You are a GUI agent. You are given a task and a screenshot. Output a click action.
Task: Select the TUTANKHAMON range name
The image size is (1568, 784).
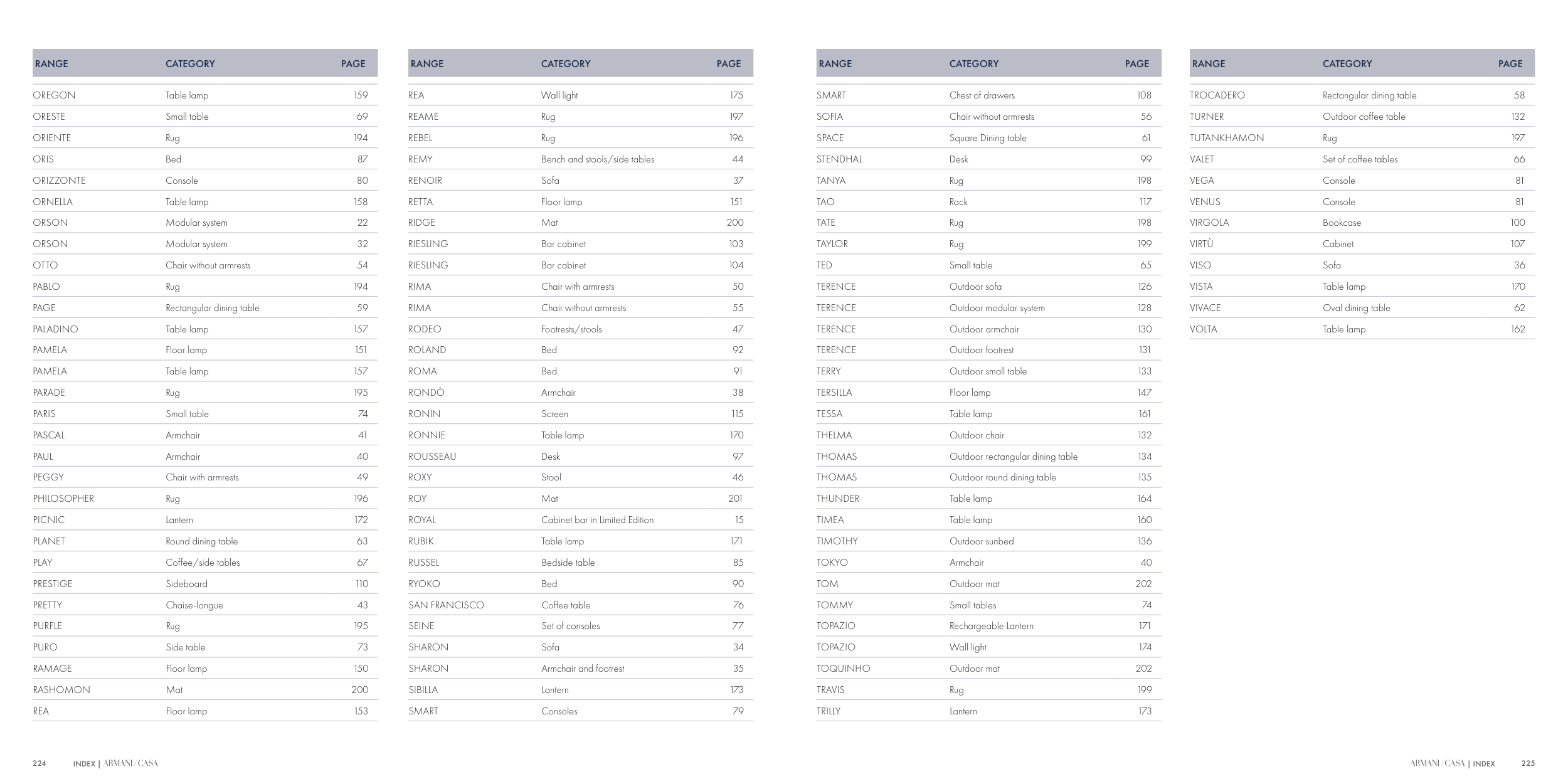[1226, 138]
